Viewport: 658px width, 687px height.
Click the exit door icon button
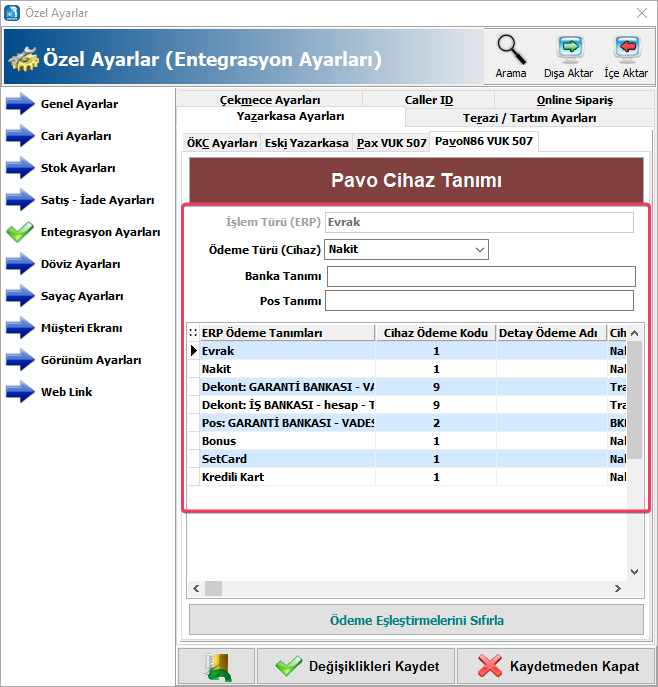(217, 666)
